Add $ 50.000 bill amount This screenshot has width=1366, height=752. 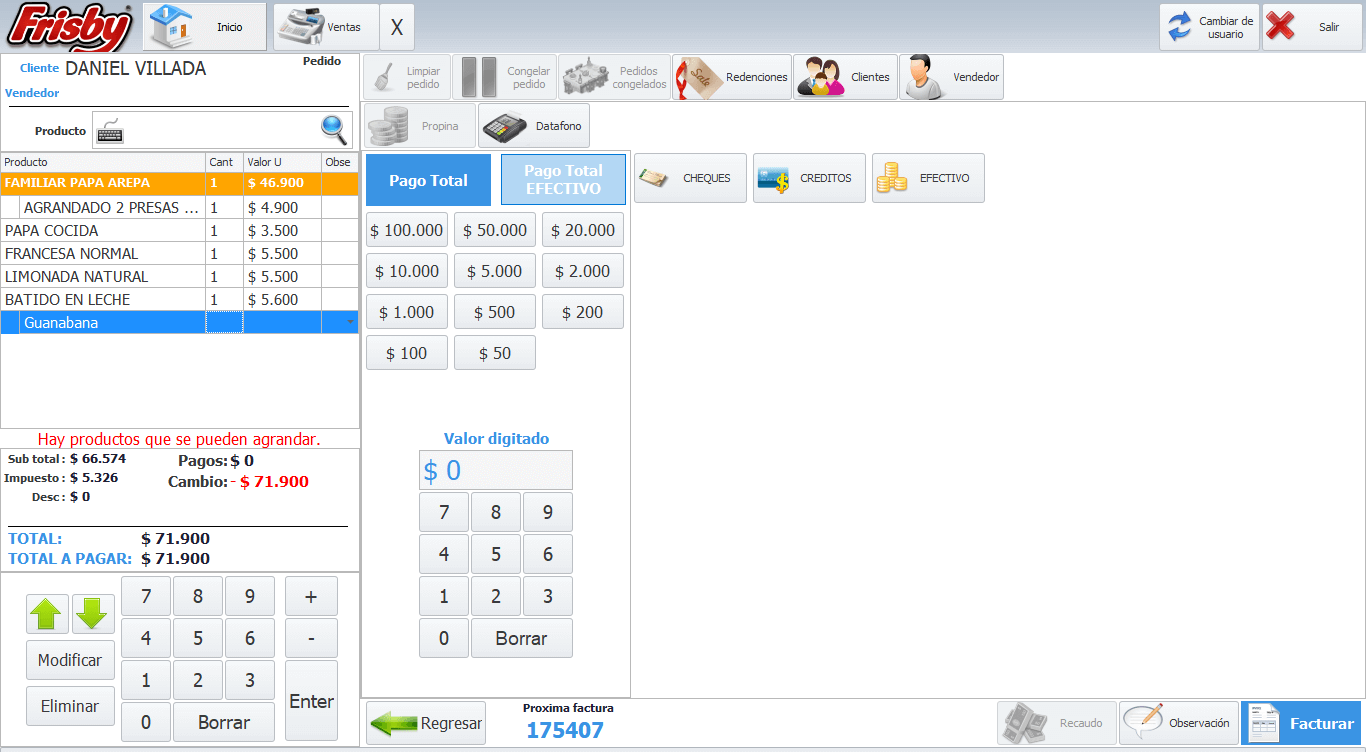coord(495,230)
